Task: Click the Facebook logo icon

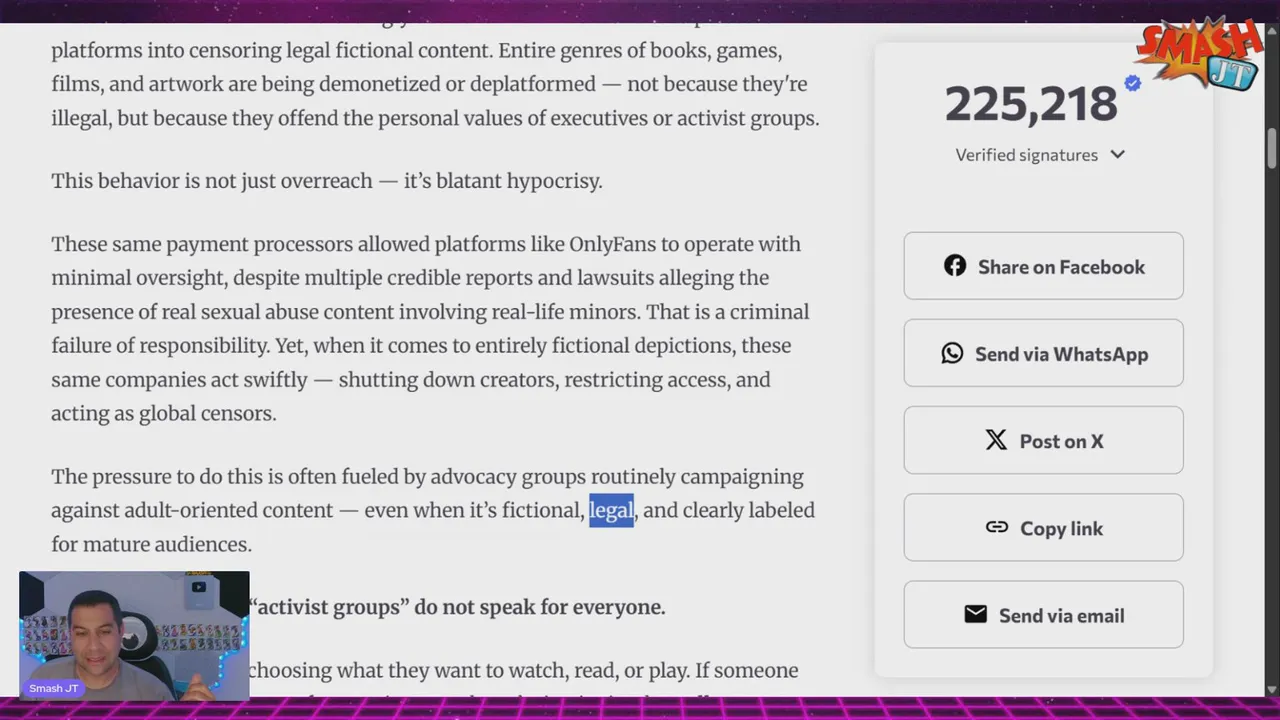Action: pos(955,266)
